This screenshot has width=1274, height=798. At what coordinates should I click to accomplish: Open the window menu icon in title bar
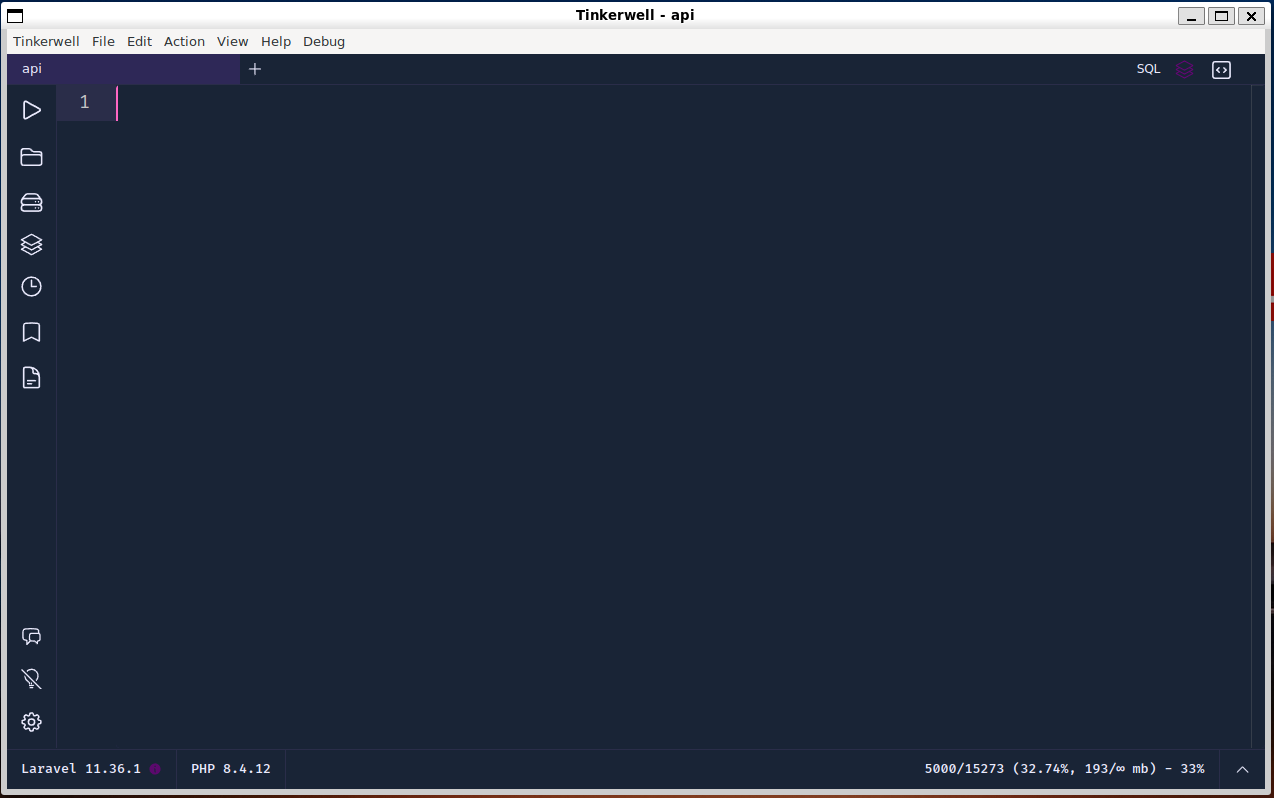point(15,15)
